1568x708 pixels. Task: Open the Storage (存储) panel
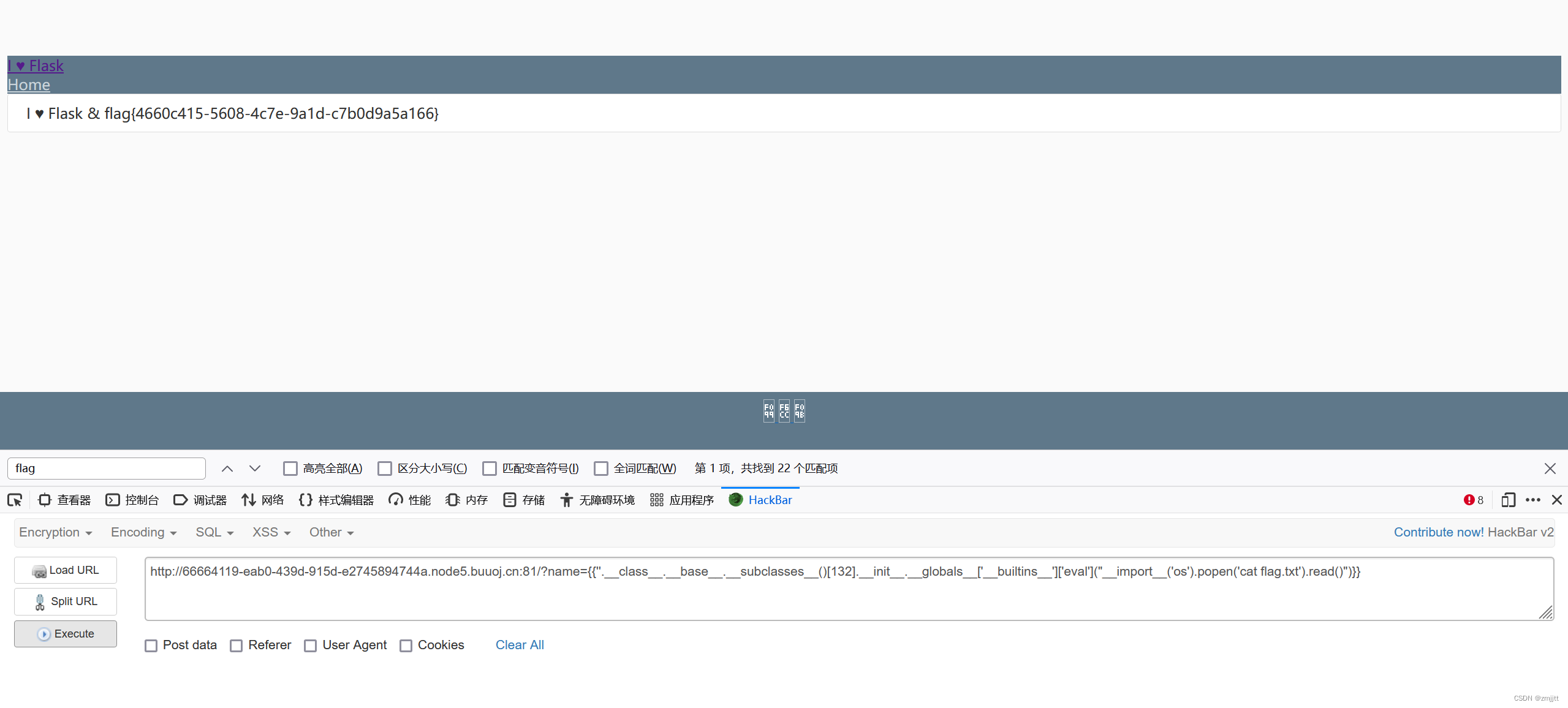(524, 500)
